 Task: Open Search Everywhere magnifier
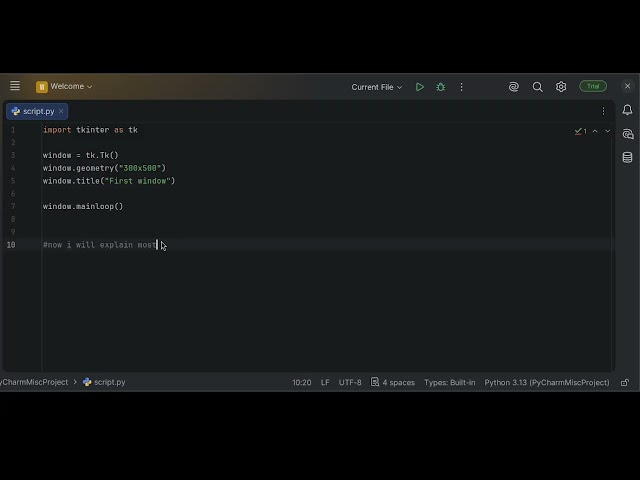[538, 87]
